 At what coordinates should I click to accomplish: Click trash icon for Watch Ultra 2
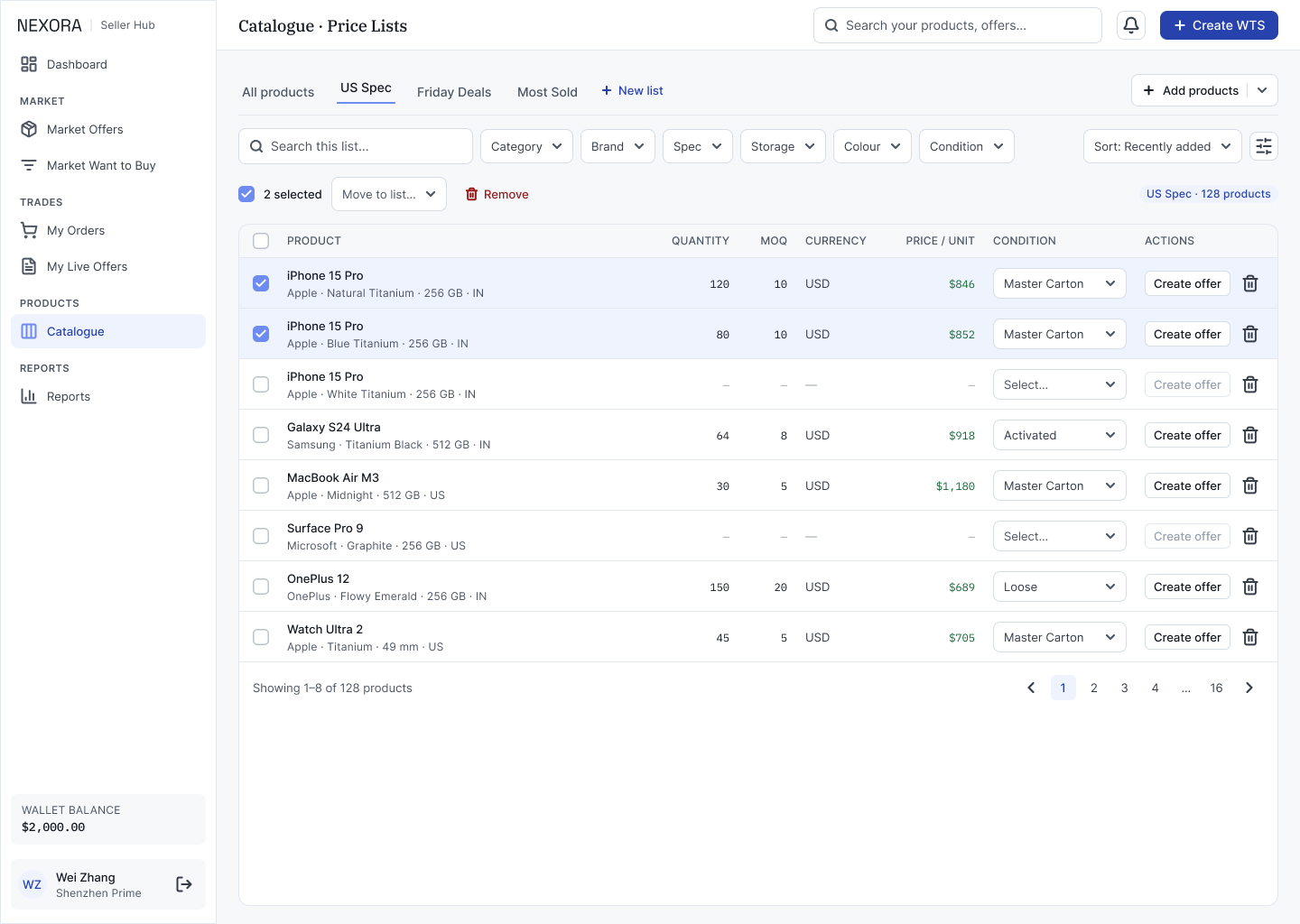pyautogui.click(x=1250, y=637)
